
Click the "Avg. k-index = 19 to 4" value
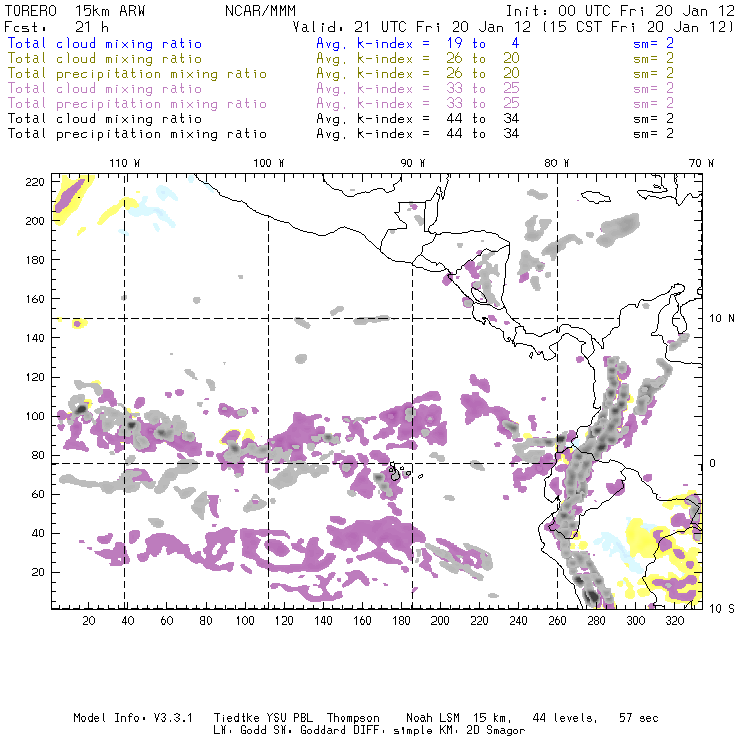(x=418, y=43)
